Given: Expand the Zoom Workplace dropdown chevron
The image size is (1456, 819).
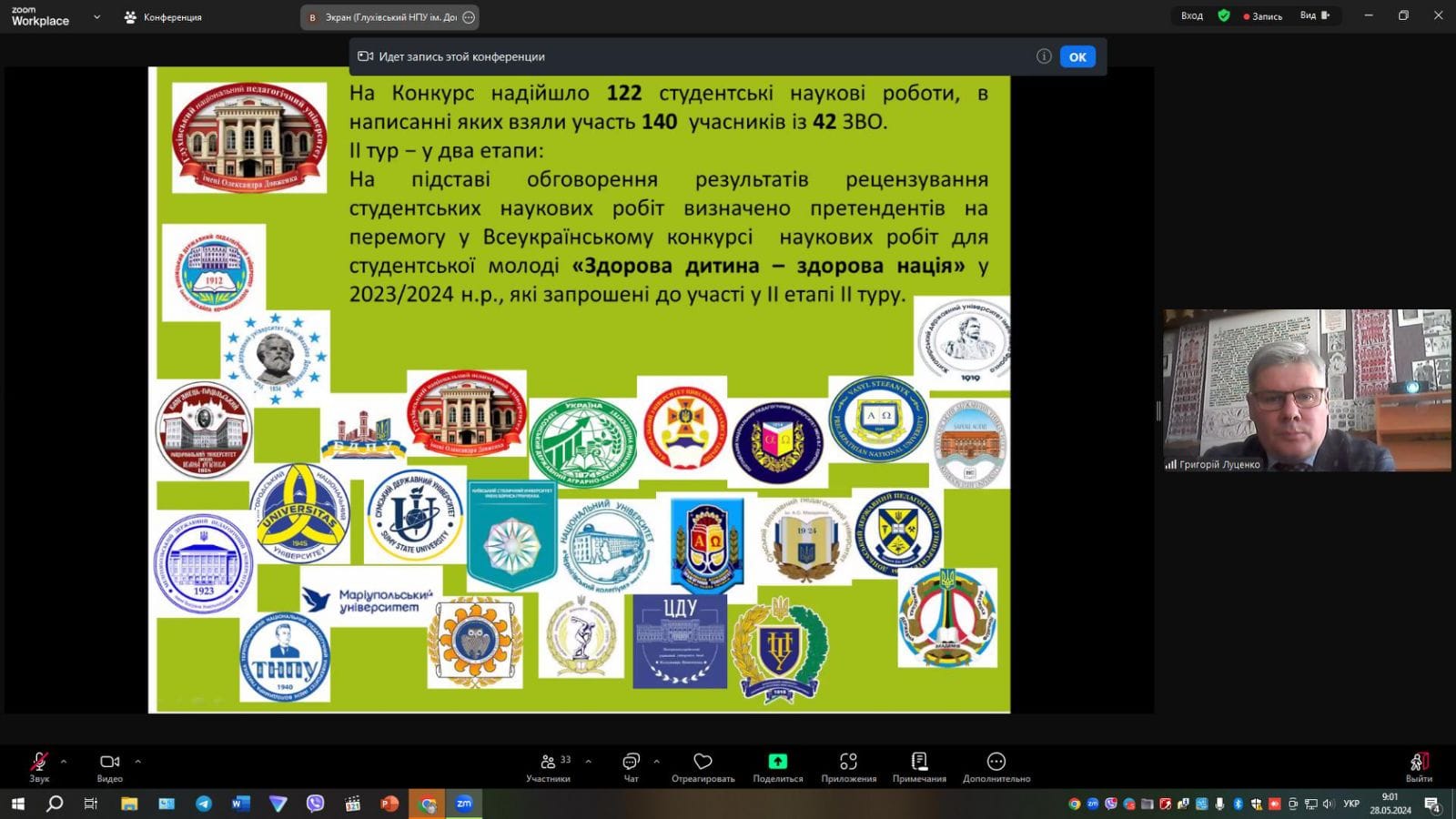Looking at the screenshot, I should click(97, 16).
